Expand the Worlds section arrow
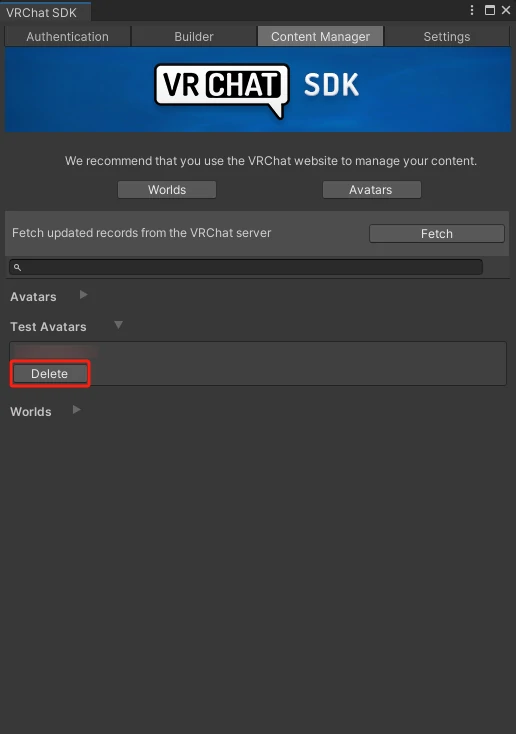516x734 pixels. click(76, 410)
